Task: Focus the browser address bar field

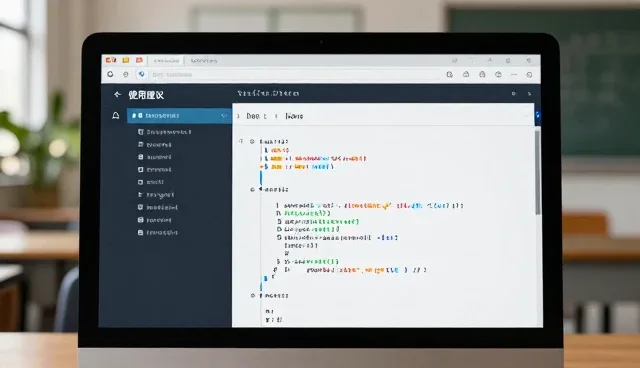Action: click(x=294, y=75)
